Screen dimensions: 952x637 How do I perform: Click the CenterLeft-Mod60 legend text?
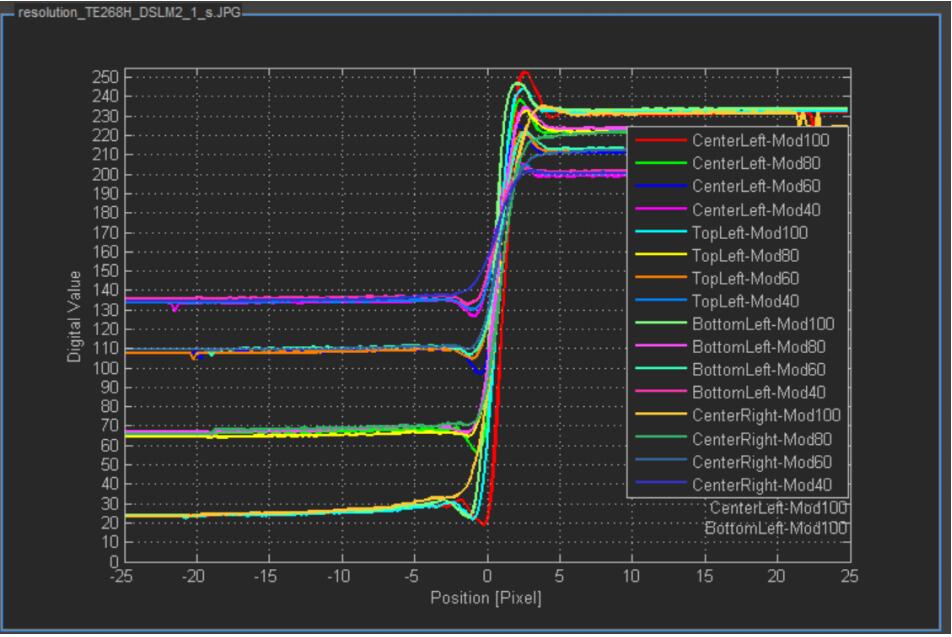click(x=757, y=187)
